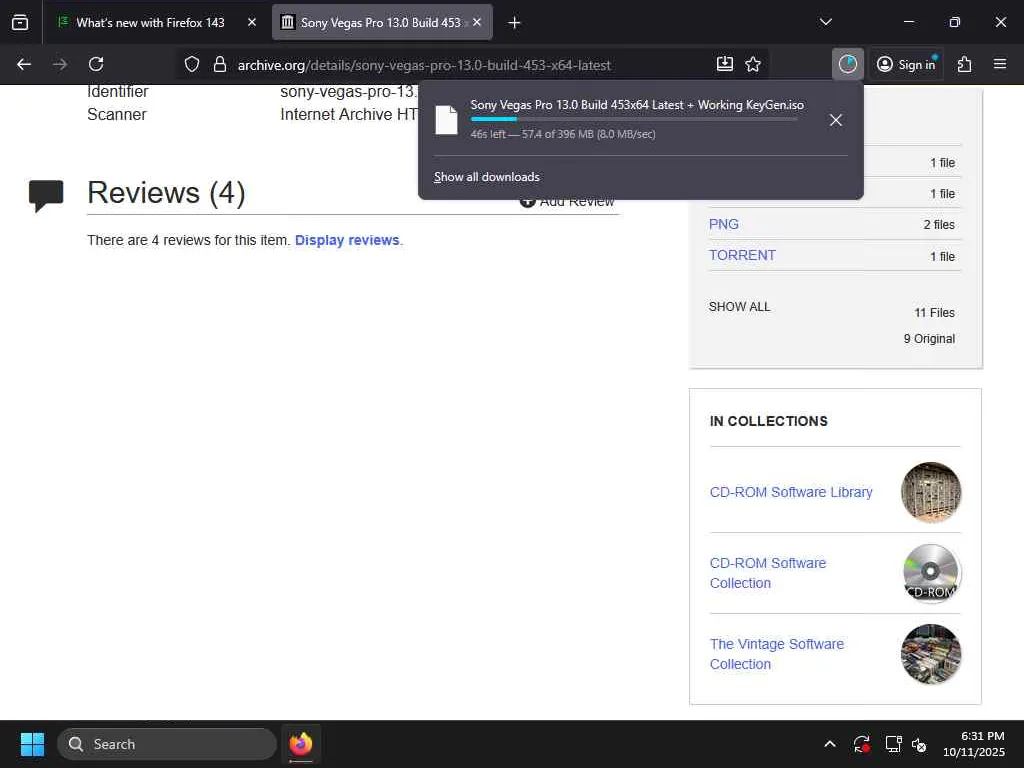This screenshot has height=768, width=1024.
Task: Click the install/save page icon in address bar
Action: click(x=724, y=64)
